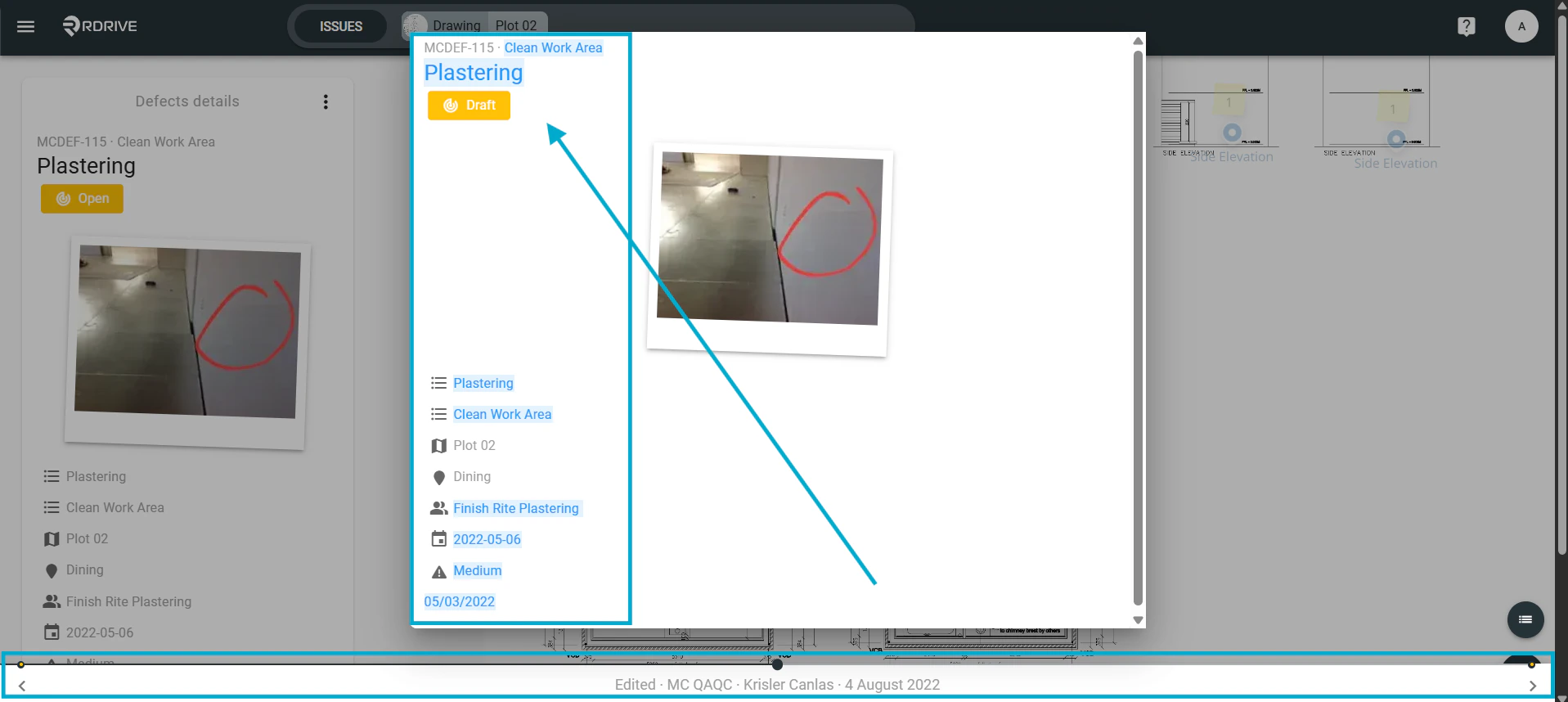Screen dimensions: 1568x702
Task: Go to previous history entry chevron
Action: click(x=22, y=686)
